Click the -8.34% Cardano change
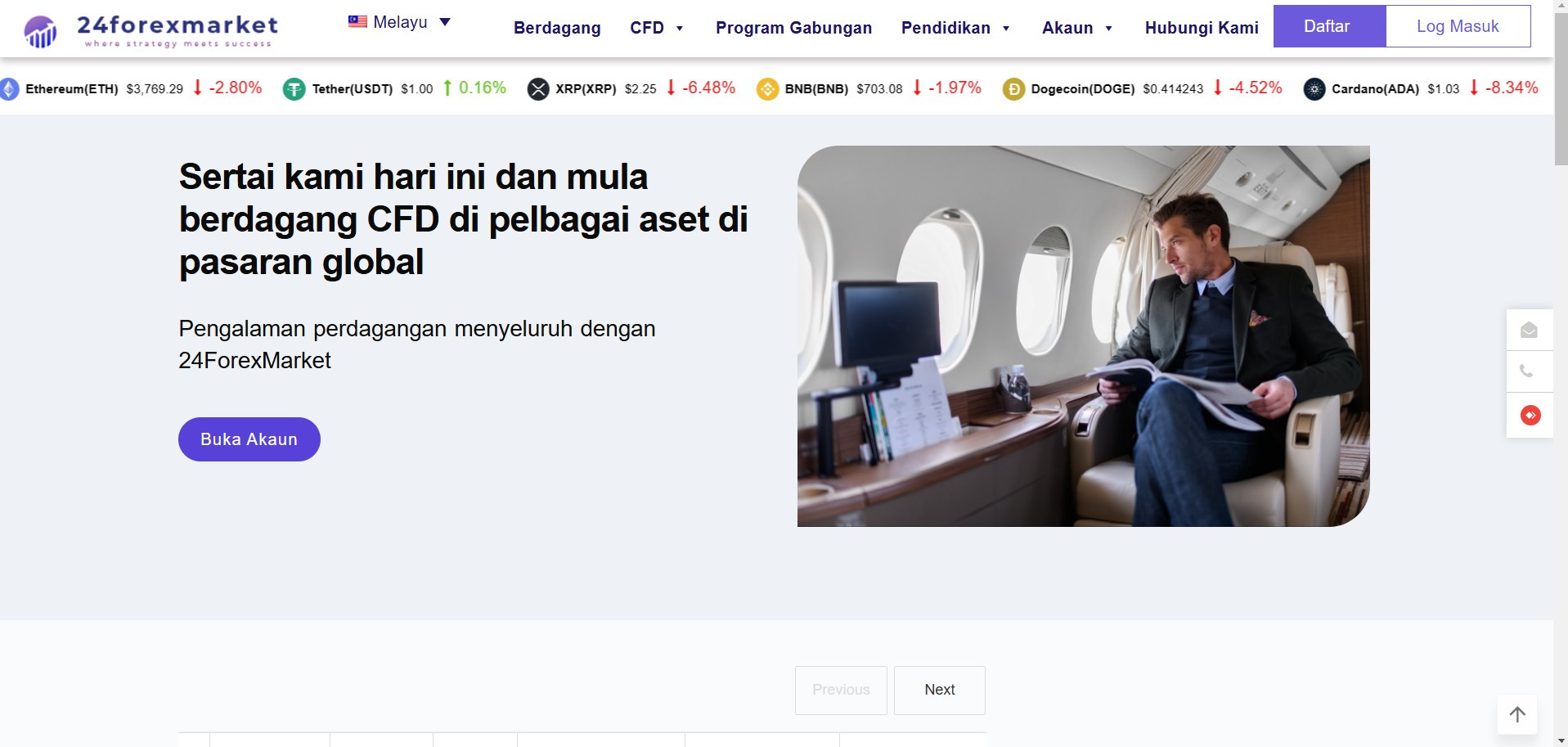Screen dimensions: 1568x747 coord(1512,88)
